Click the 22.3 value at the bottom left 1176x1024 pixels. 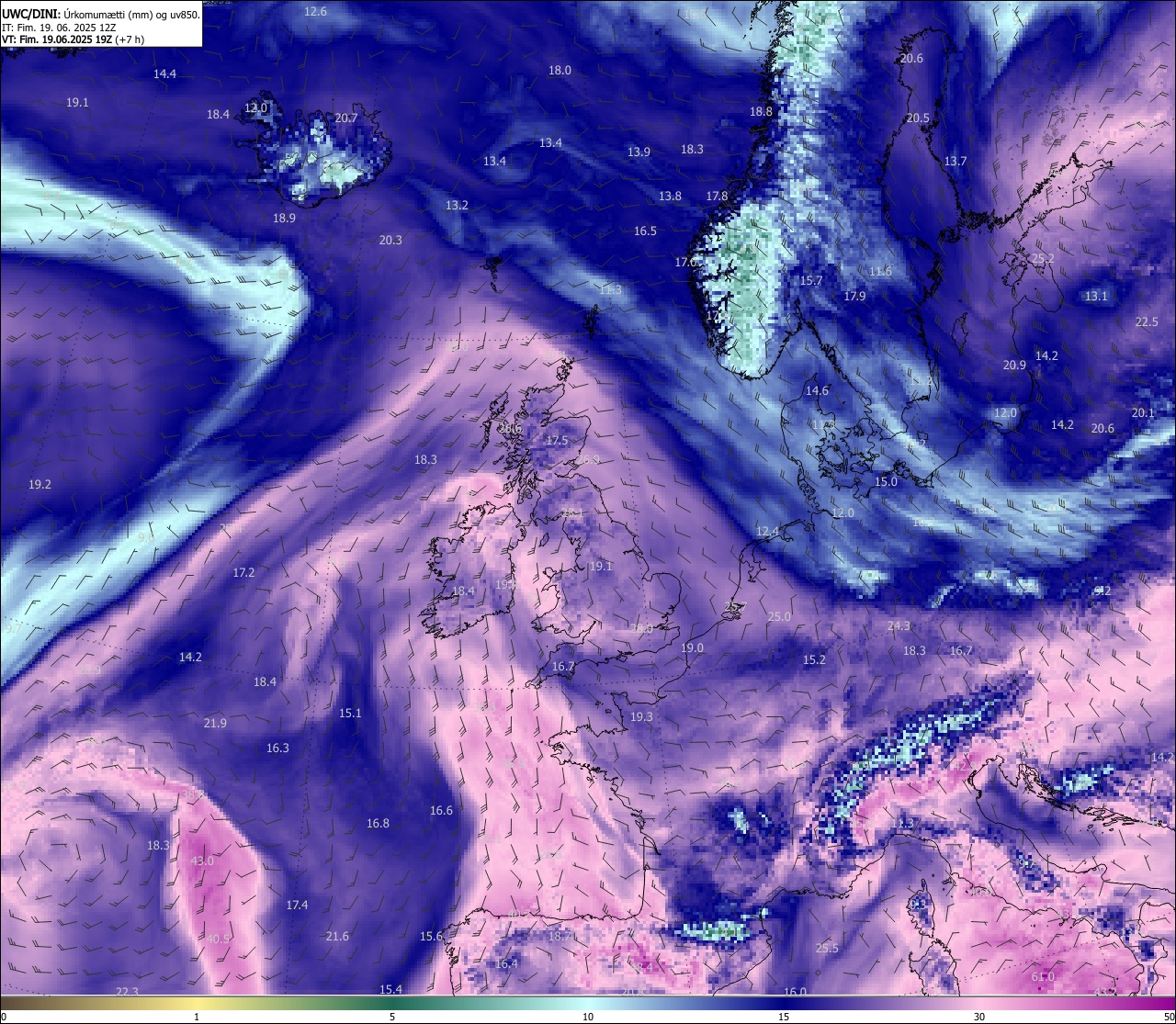coord(127,992)
